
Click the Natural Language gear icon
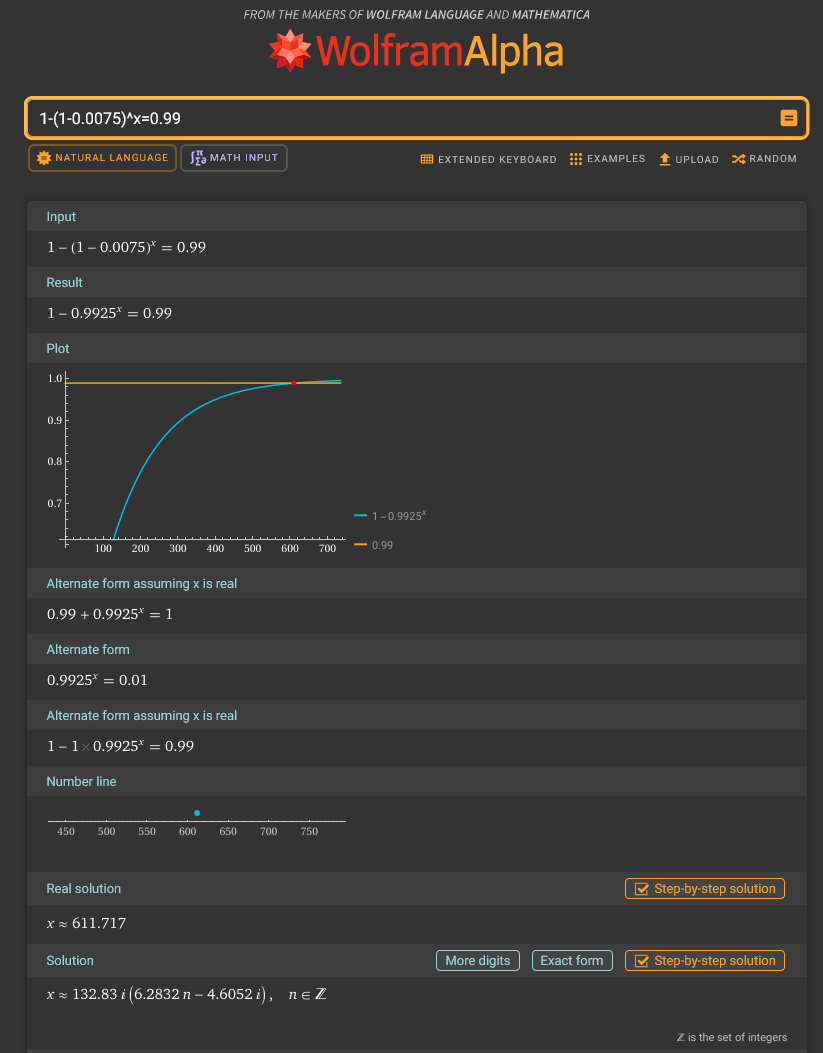44,158
